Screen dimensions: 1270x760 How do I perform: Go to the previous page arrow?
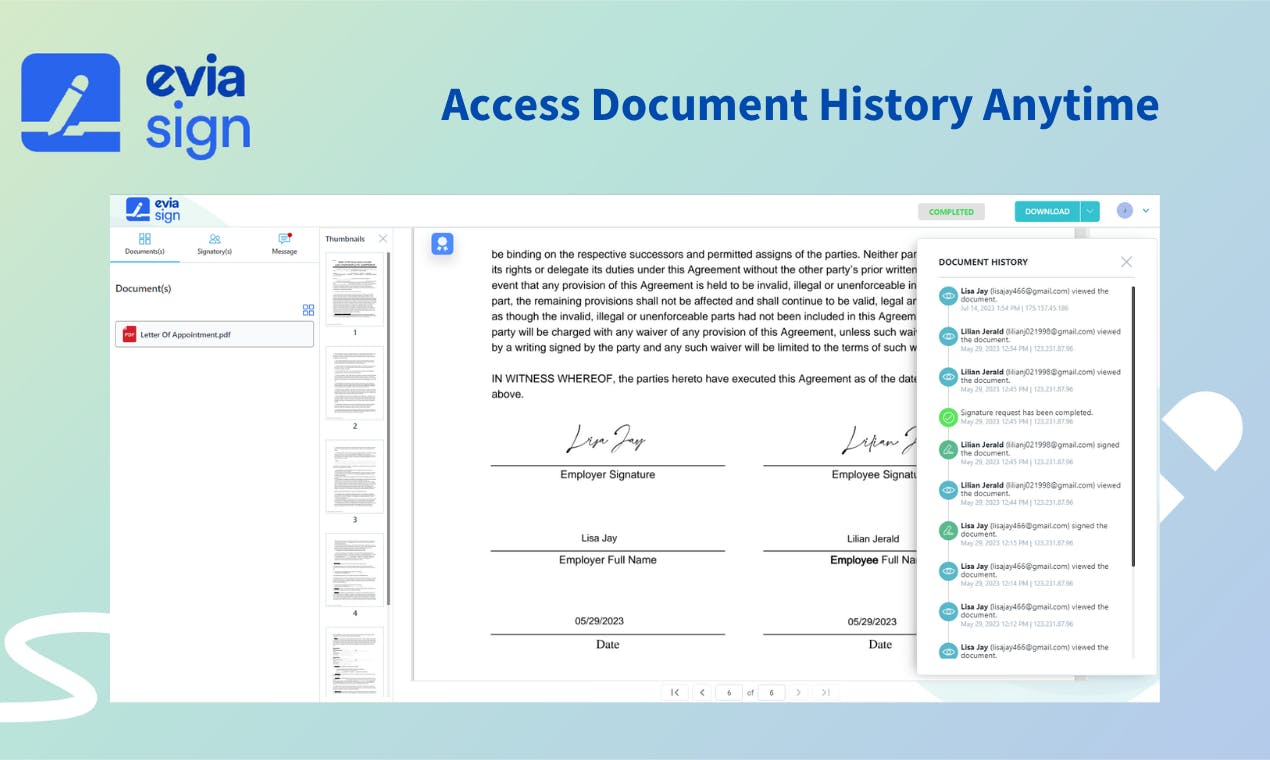(x=702, y=692)
